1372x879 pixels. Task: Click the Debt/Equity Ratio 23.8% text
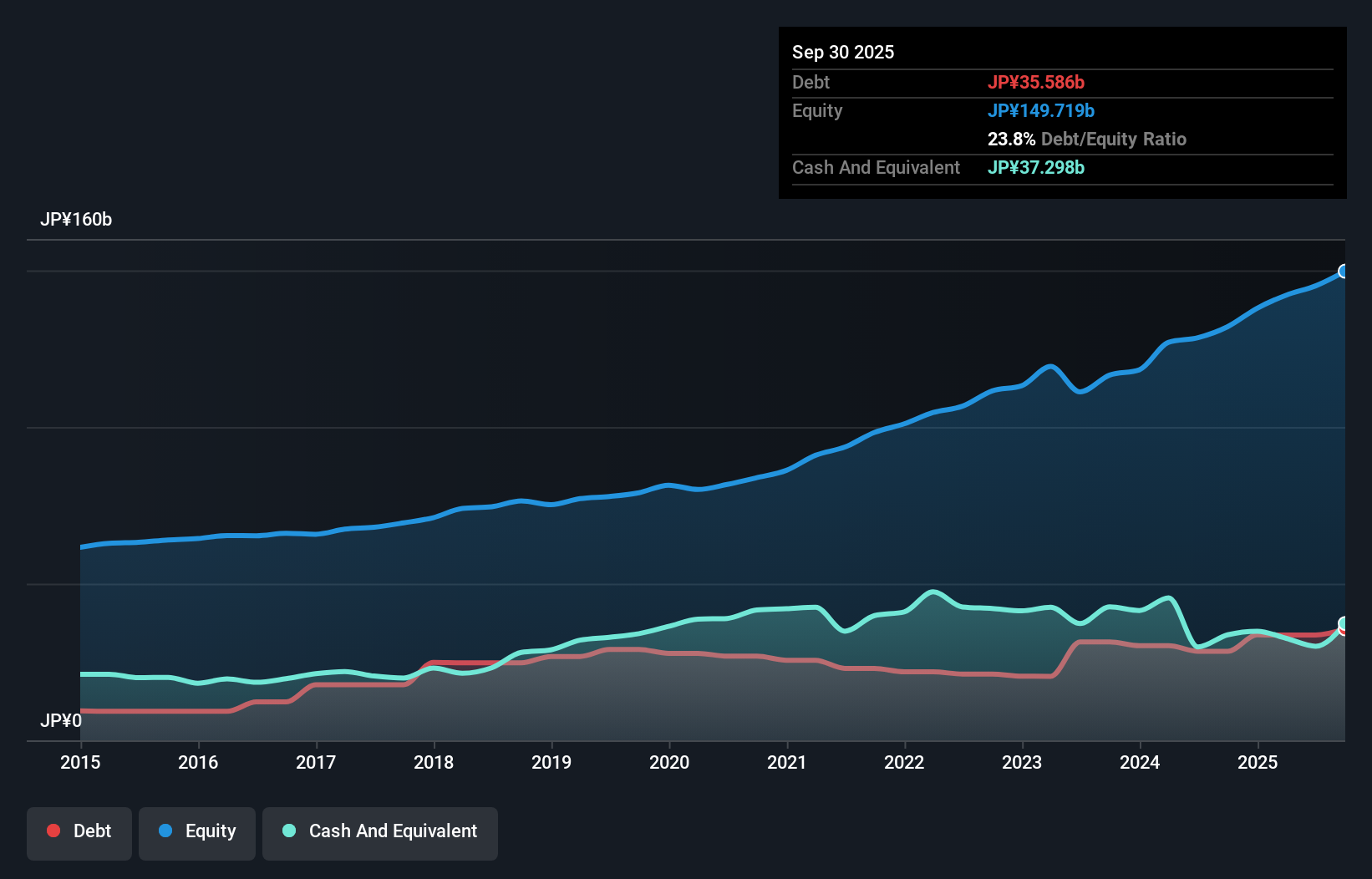click(1086, 139)
